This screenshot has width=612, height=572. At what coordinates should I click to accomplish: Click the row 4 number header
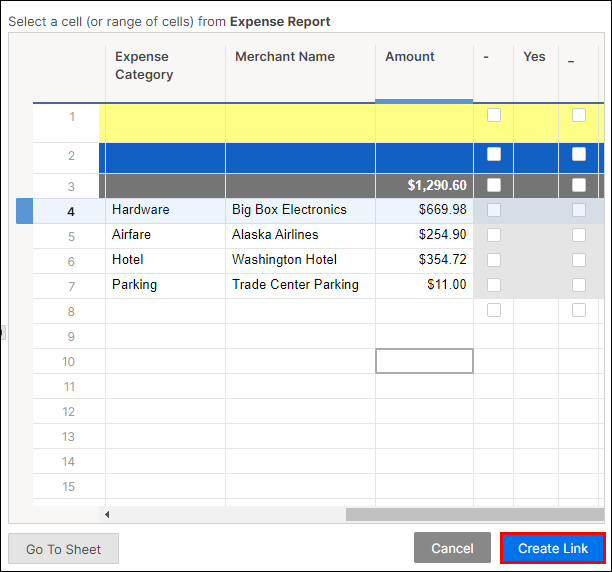[x=70, y=211]
